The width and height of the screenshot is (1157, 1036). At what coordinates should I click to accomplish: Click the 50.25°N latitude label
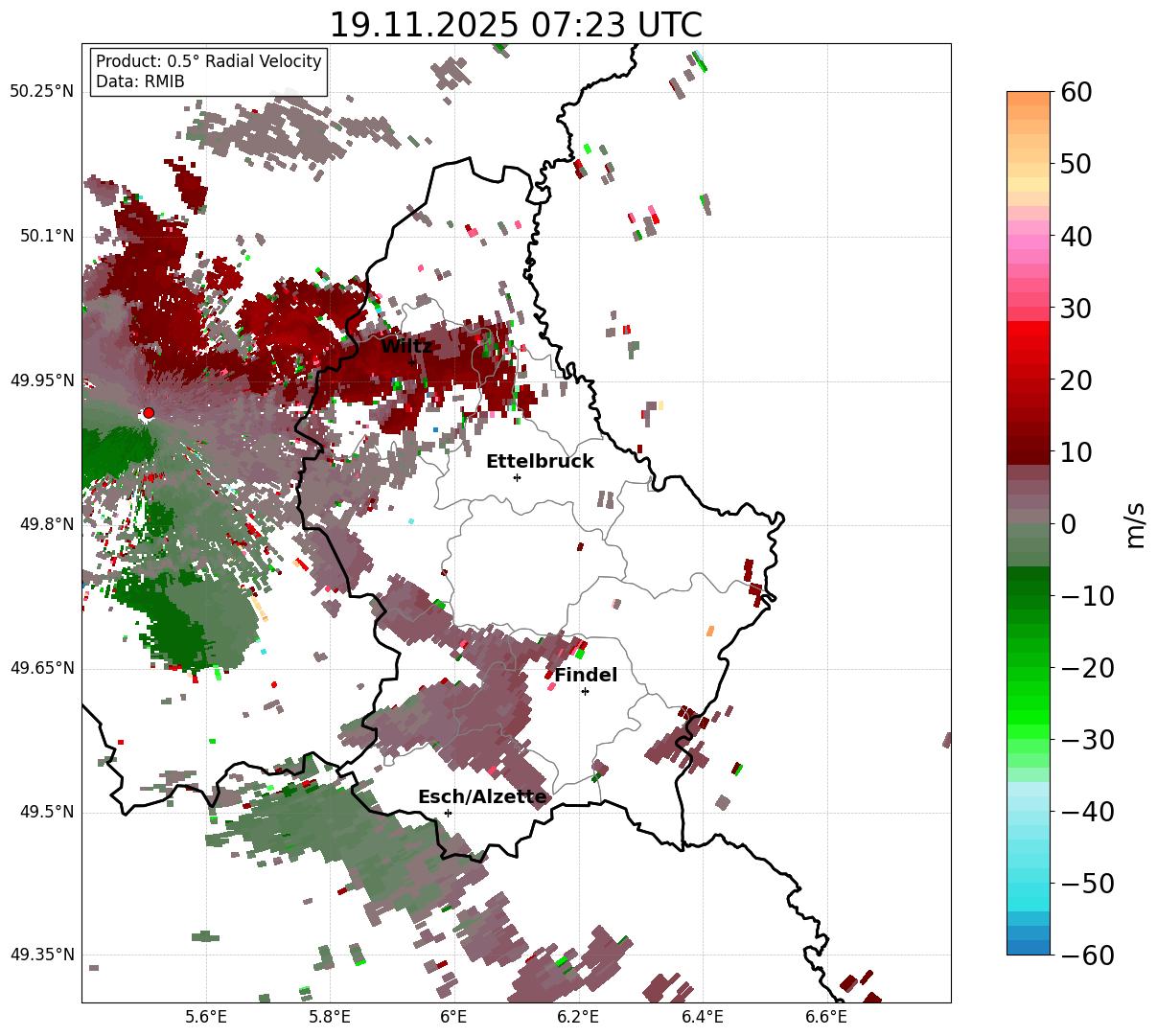pyautogui.click(x=41, y=92)
